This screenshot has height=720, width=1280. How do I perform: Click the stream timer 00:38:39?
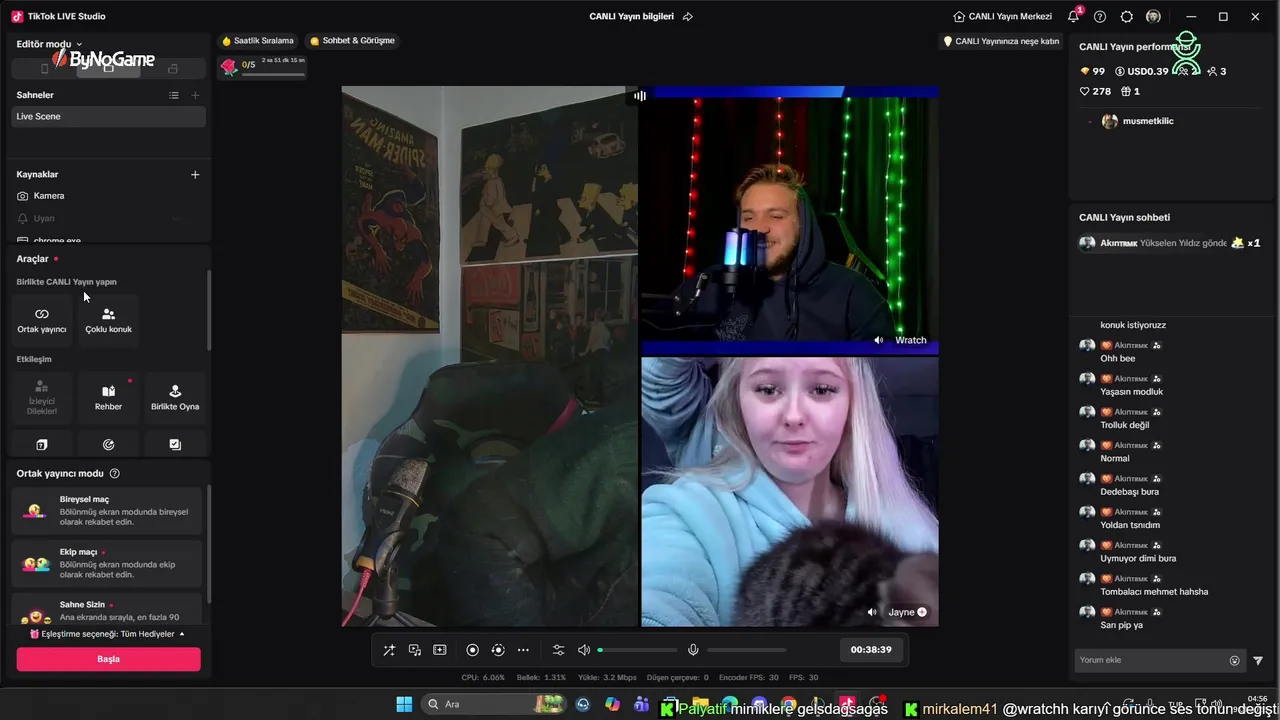871,650
